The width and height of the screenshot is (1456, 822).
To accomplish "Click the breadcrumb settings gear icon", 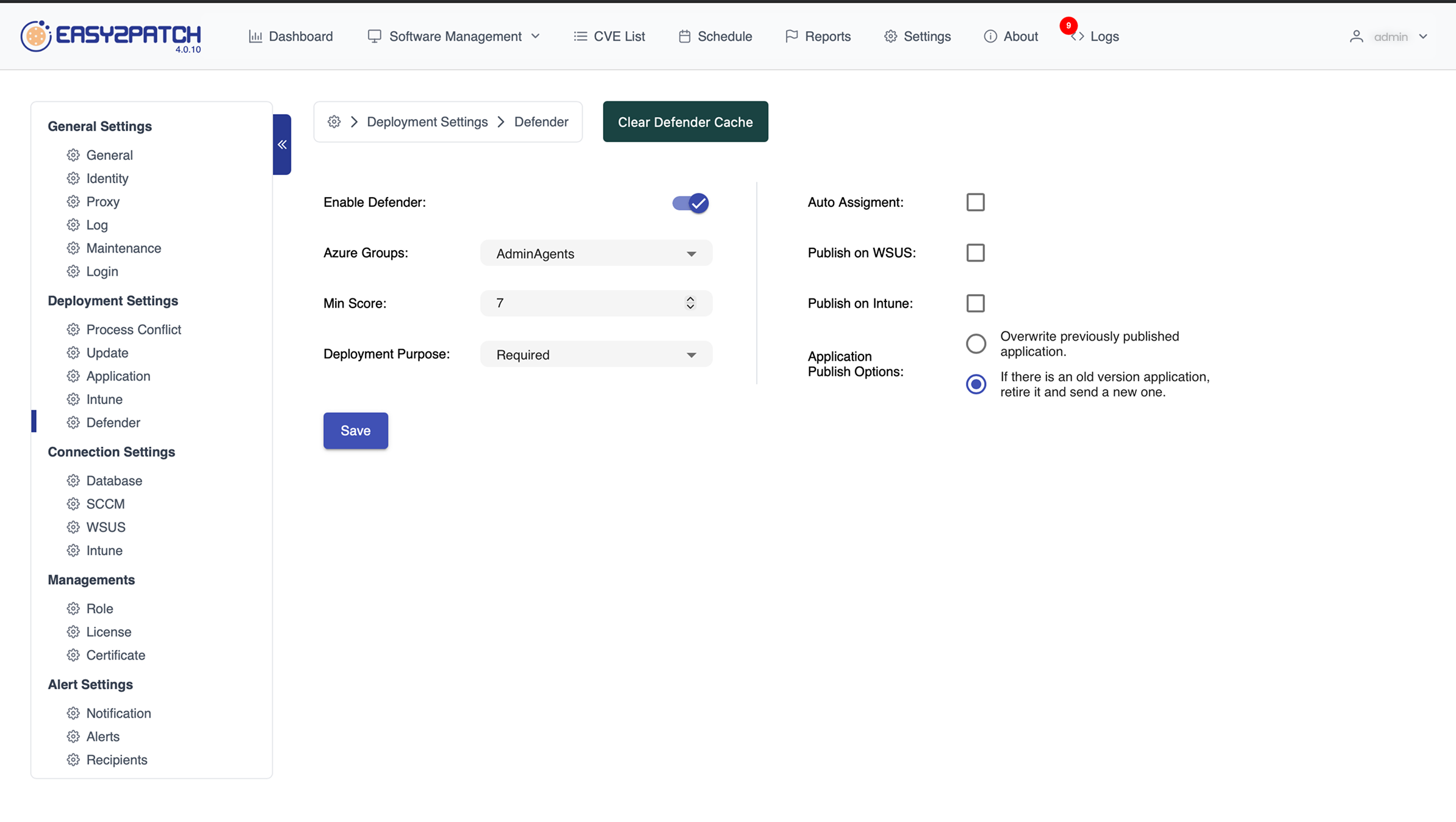I will click(x=334, y=121).
